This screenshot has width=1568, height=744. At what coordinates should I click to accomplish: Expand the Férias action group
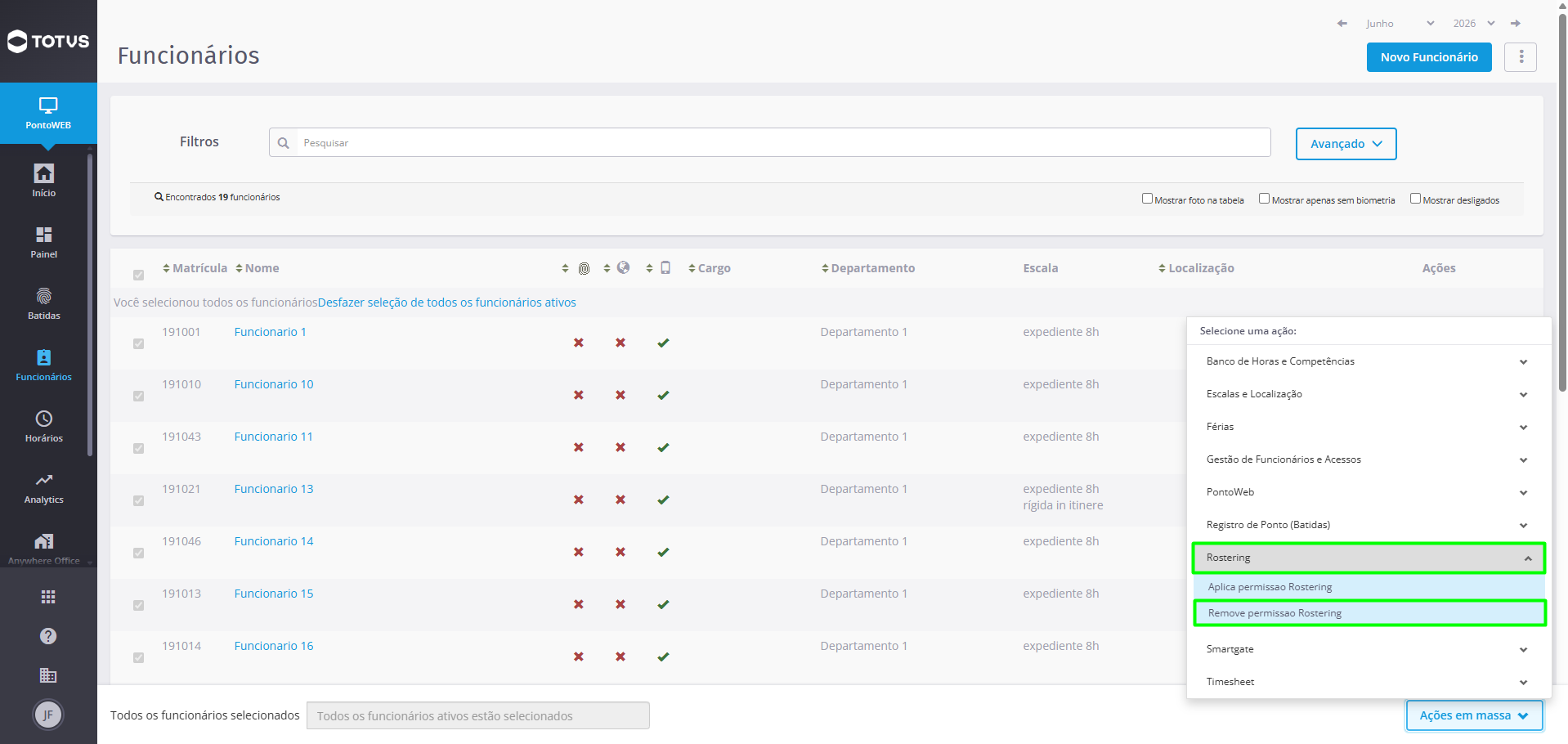click(x=1369, y=427)
